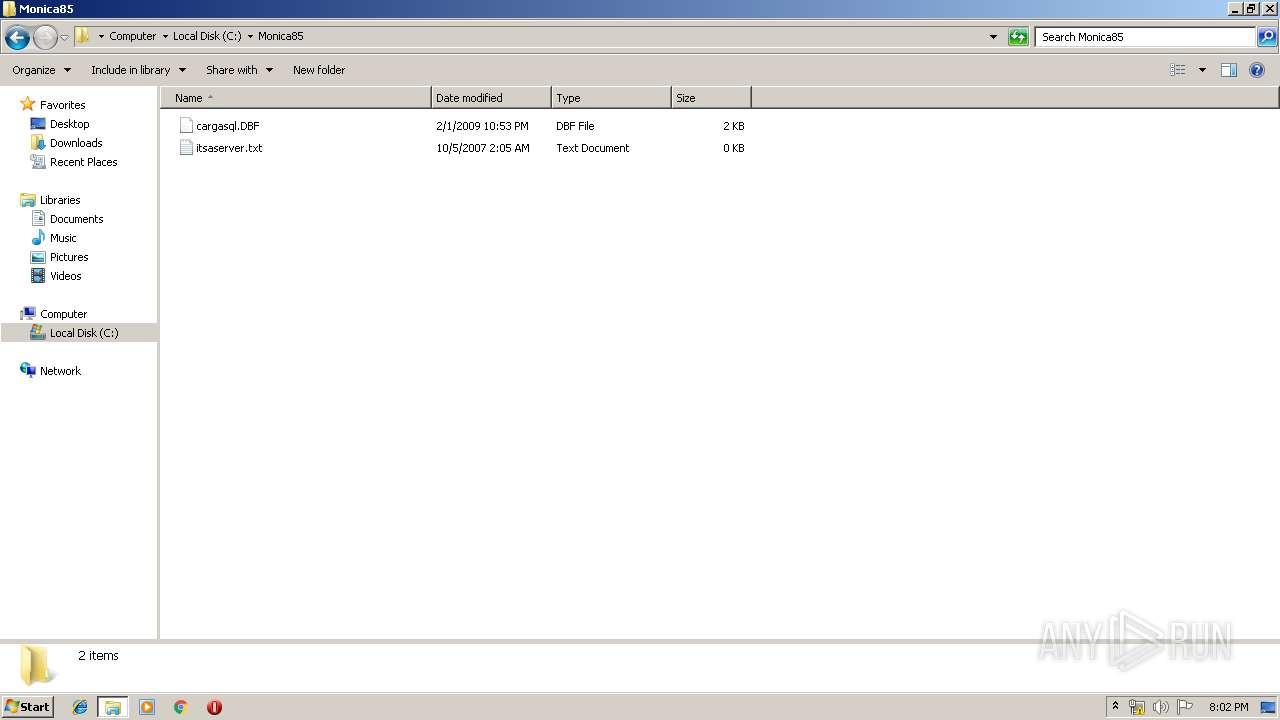Click the network tray icon

tap(1137, 707)
